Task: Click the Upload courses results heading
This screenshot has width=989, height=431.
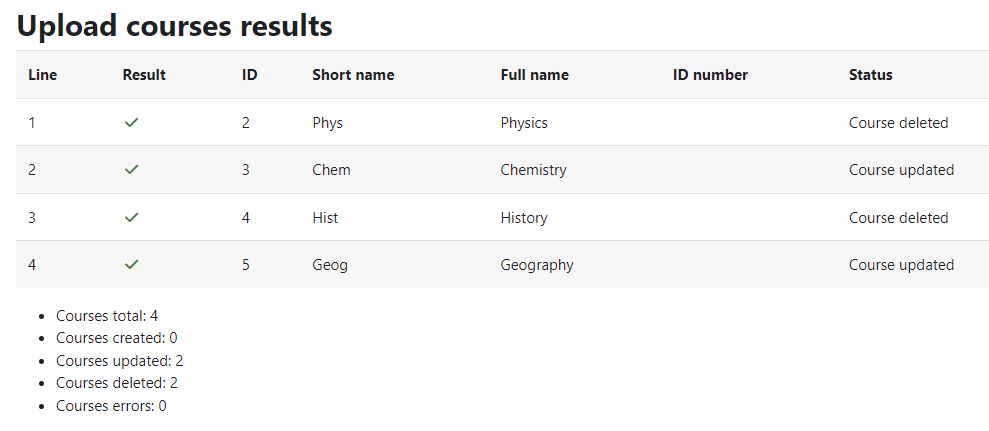Action: 175,27
